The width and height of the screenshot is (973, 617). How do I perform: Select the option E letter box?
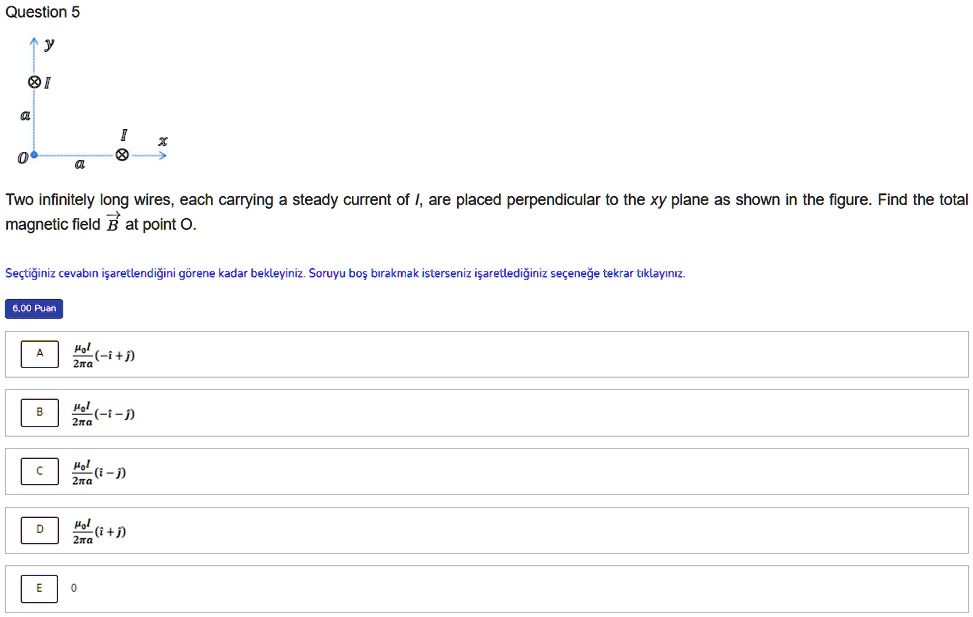[x=40, y=588]
